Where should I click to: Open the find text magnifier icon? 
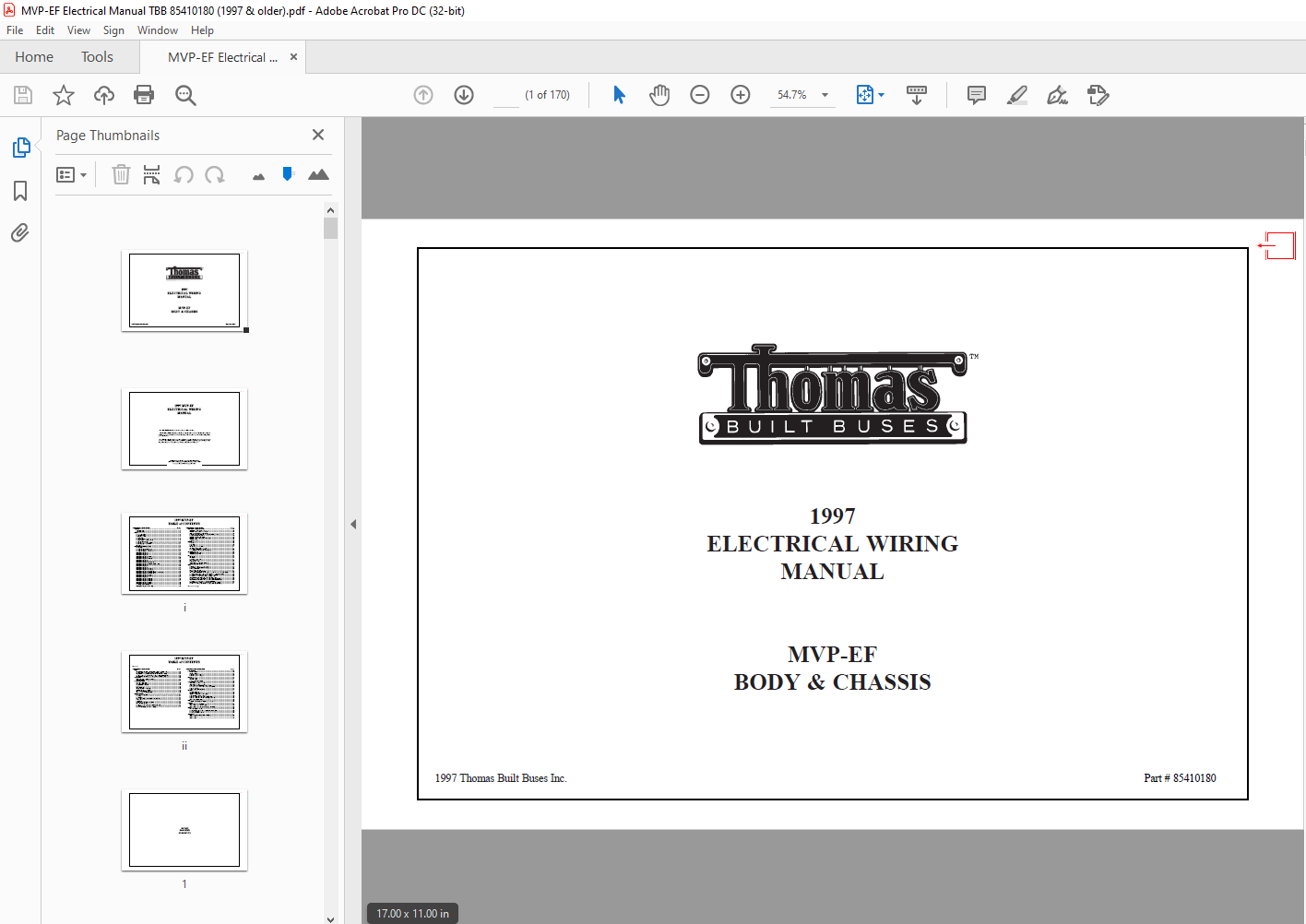pos(185,95)
